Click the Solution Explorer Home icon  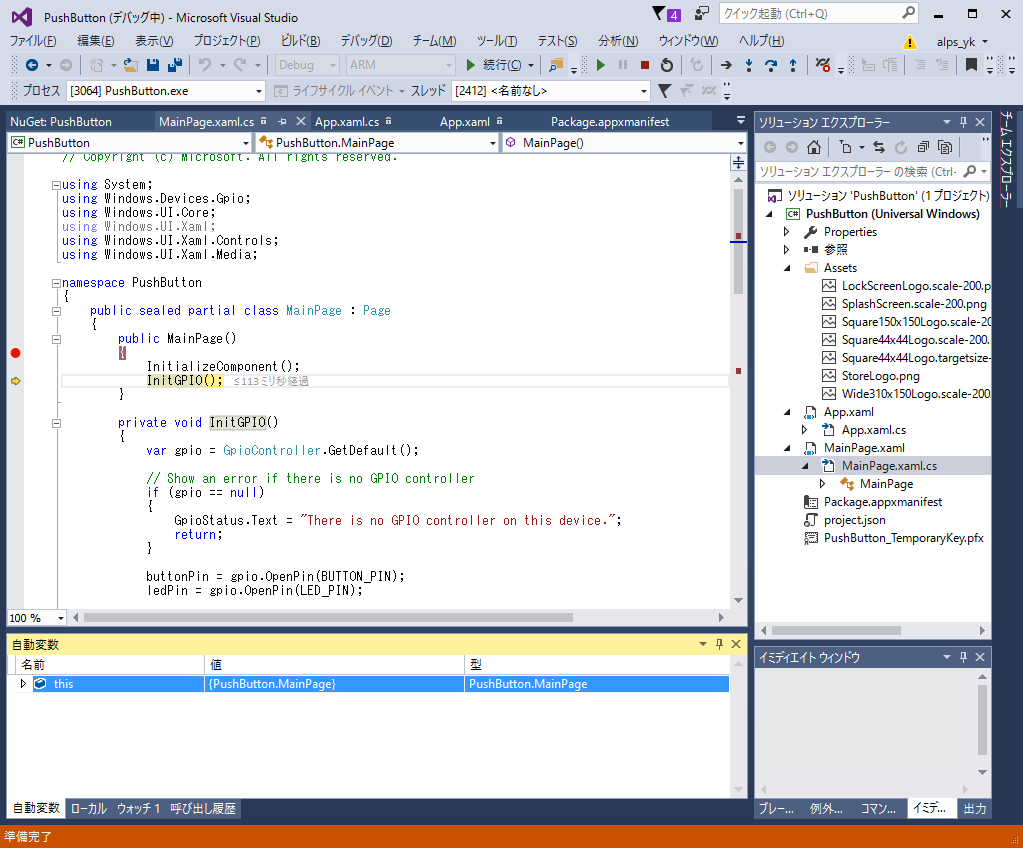[814, 147]
